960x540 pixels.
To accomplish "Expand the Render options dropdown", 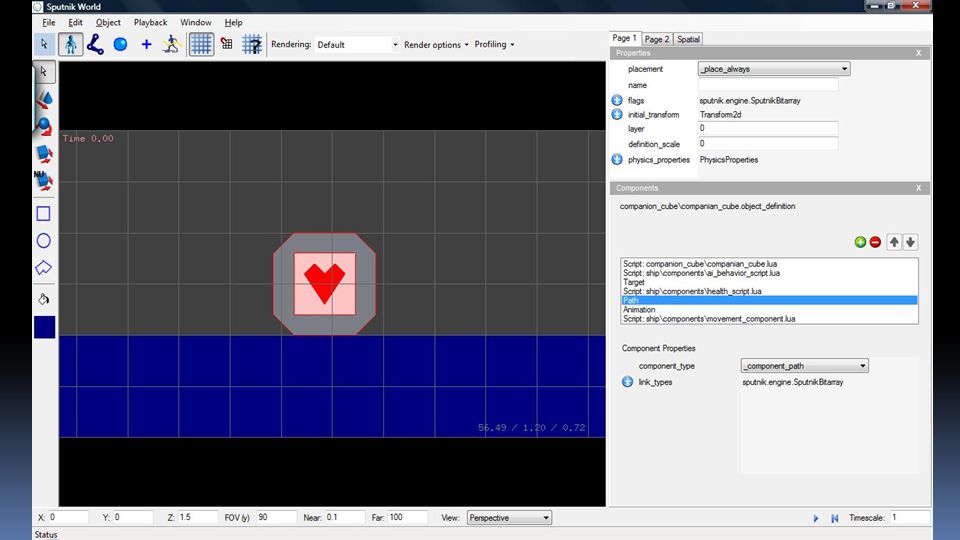I will point(436,45).
